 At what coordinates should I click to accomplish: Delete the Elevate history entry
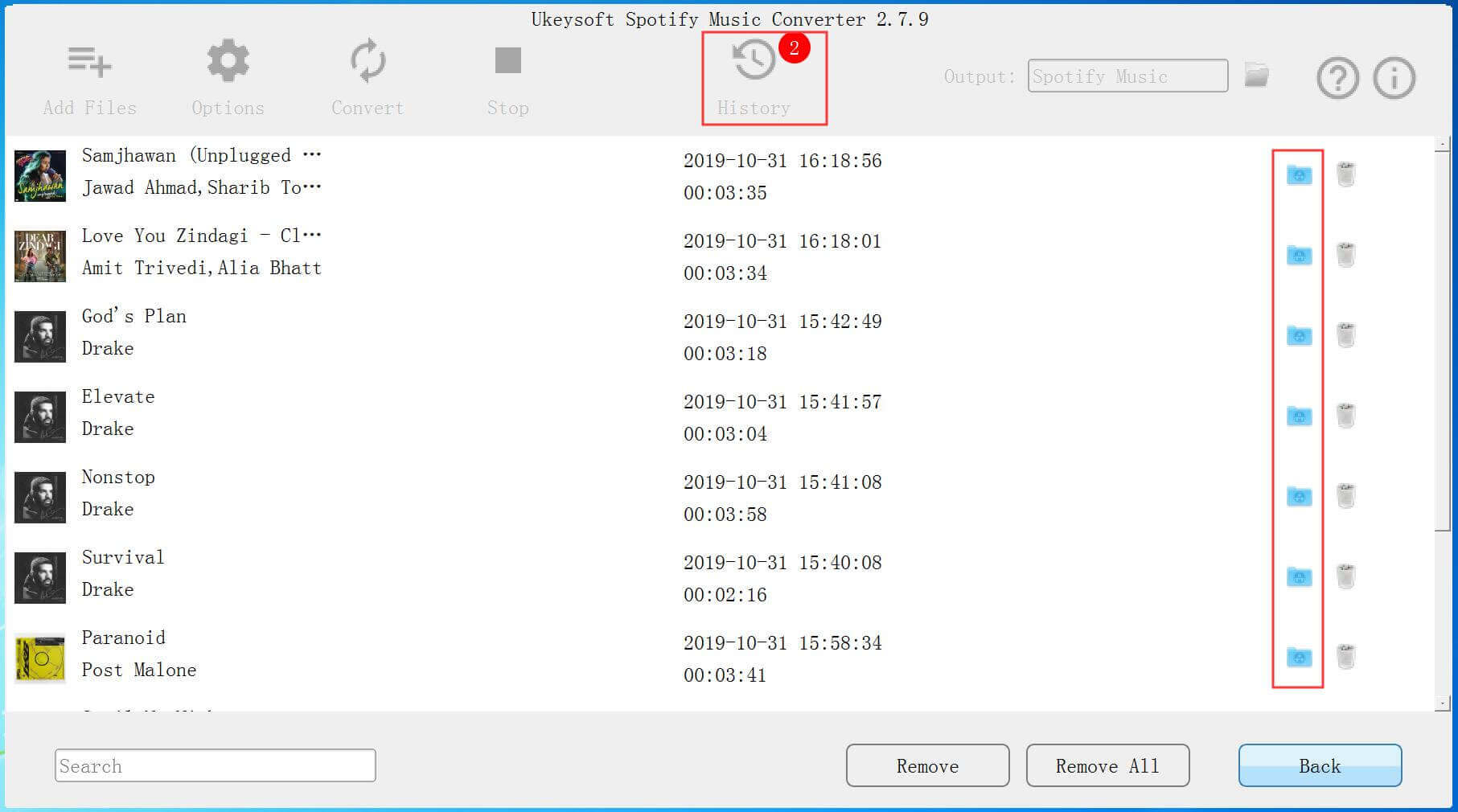tap(1345, 416)
